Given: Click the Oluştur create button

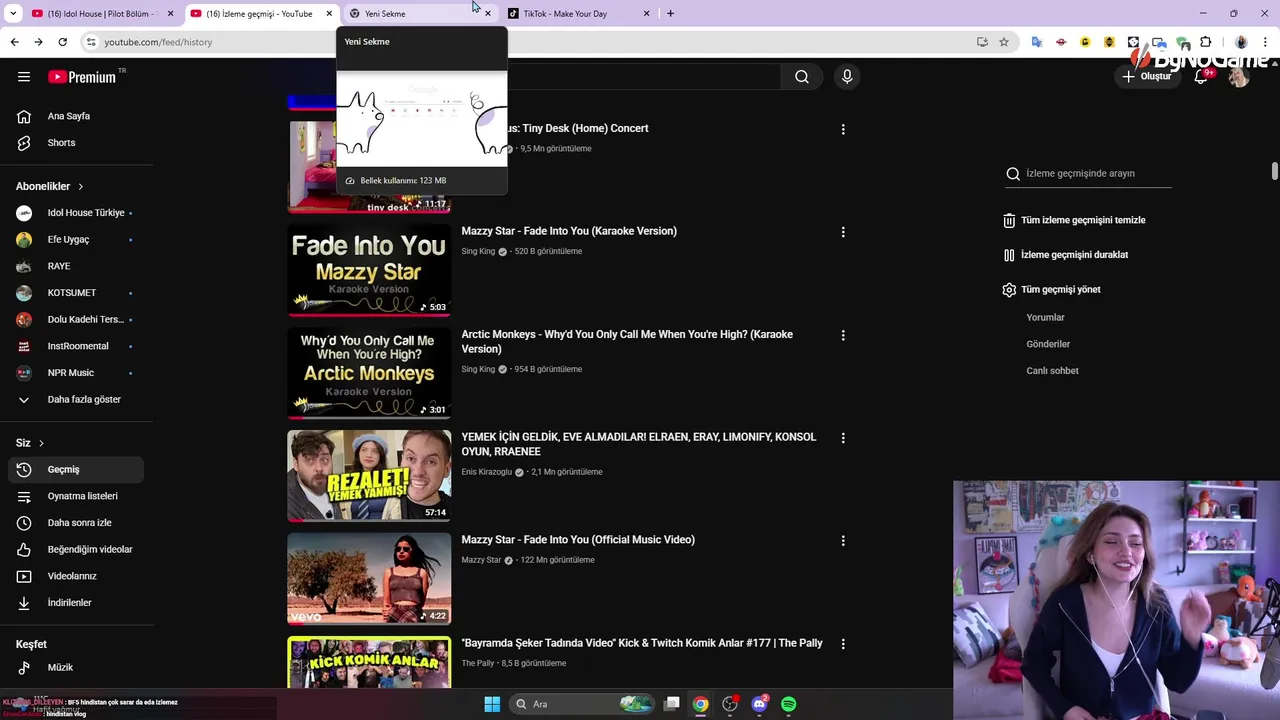Looking at the screenshot, I should pos(1146,77).
